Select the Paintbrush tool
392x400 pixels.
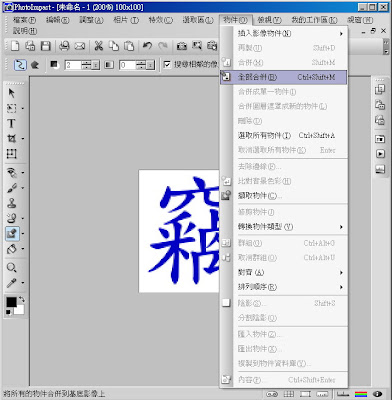pyautogui.click(x=12, y=188)
